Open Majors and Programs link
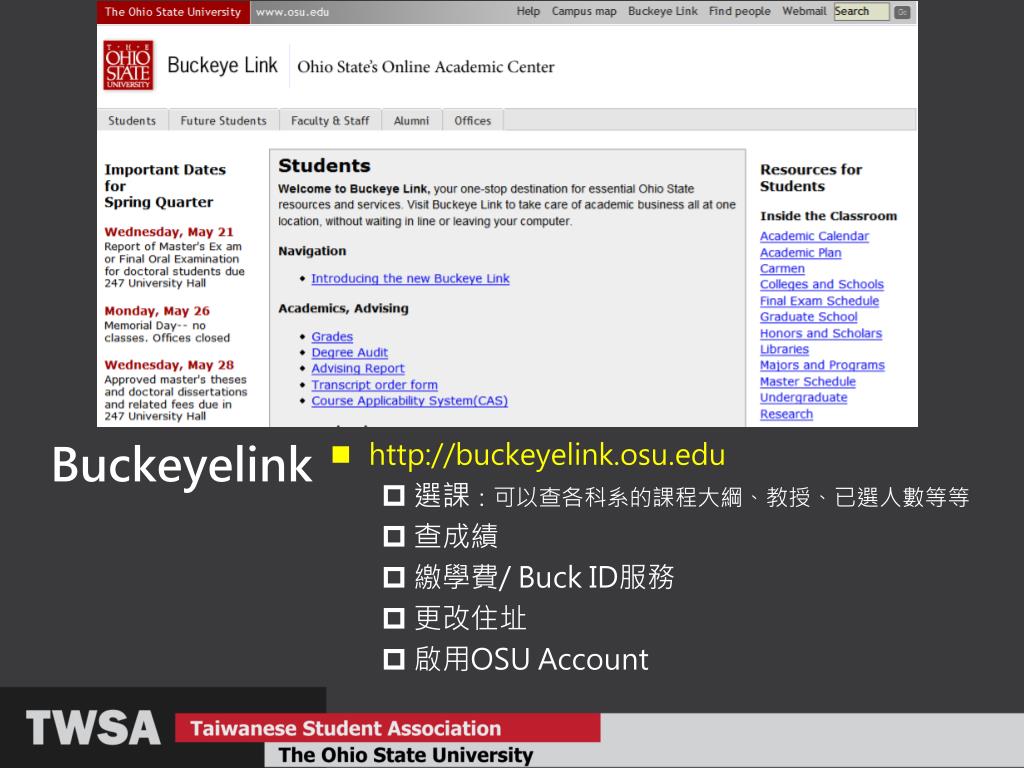The height and width of the screenshot is (768, 1024). [x=822, y=365]
